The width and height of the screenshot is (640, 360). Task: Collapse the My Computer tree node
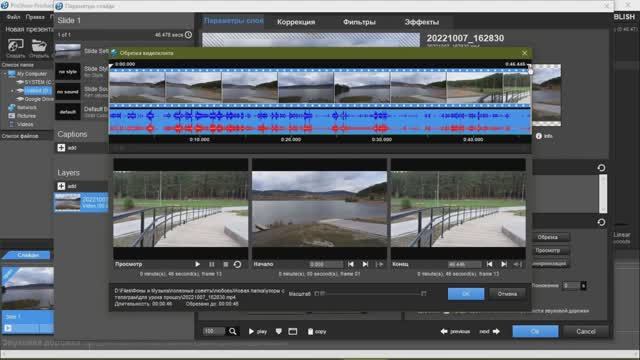(5, 74)
